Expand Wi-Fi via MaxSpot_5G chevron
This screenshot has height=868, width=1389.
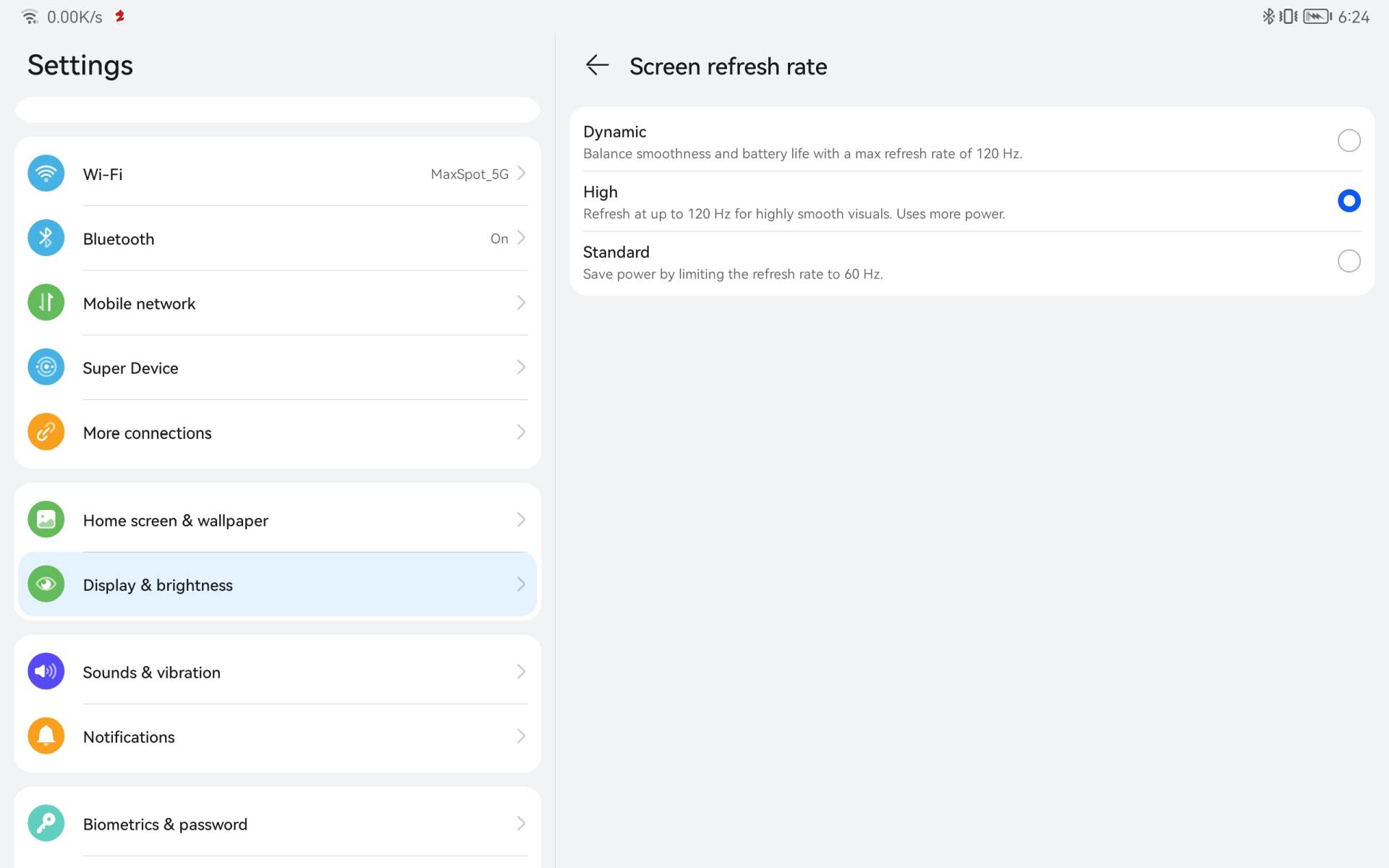coord(521,174)
